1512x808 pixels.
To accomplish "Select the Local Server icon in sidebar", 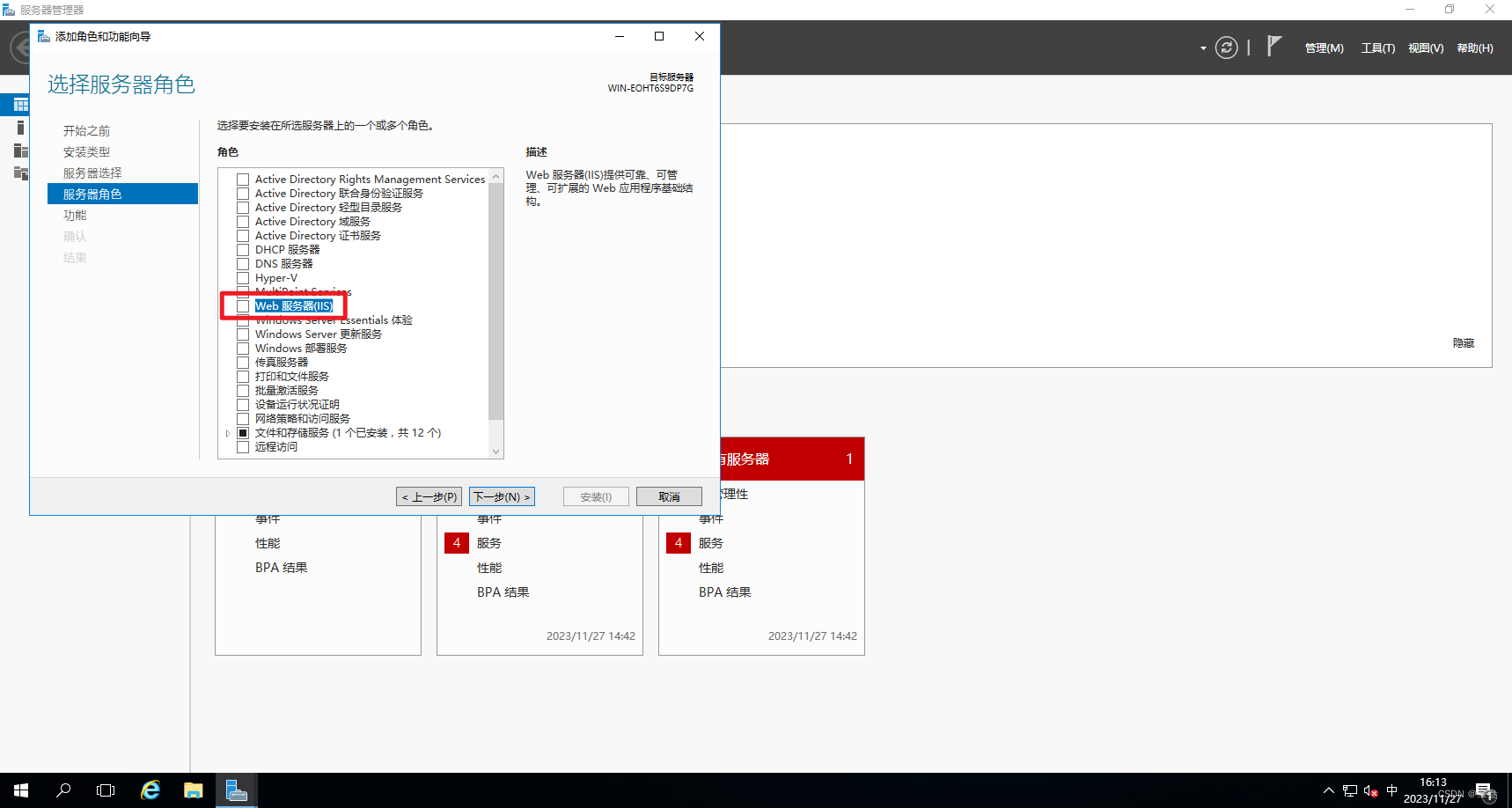I will point(20,128).
